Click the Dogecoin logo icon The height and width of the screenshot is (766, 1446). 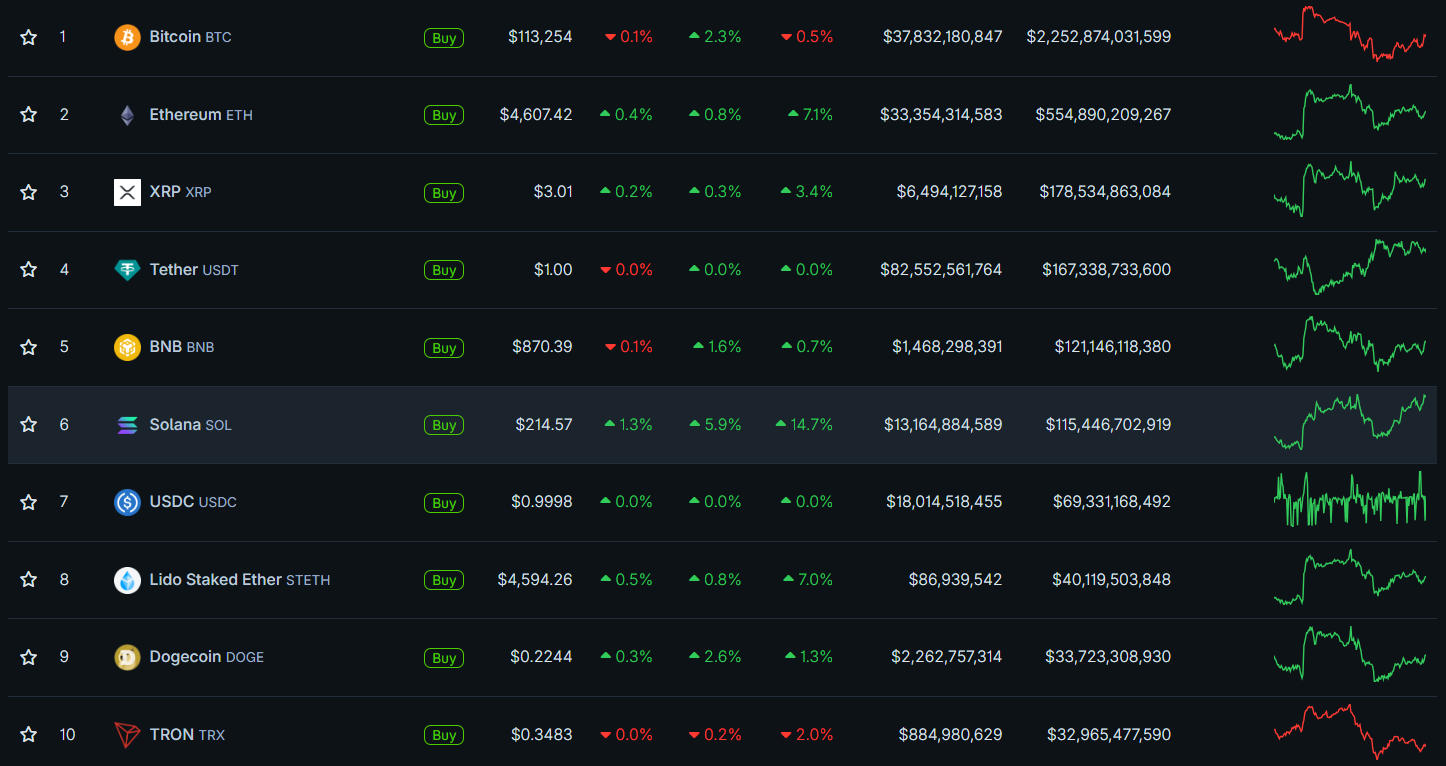coord(127,657)
